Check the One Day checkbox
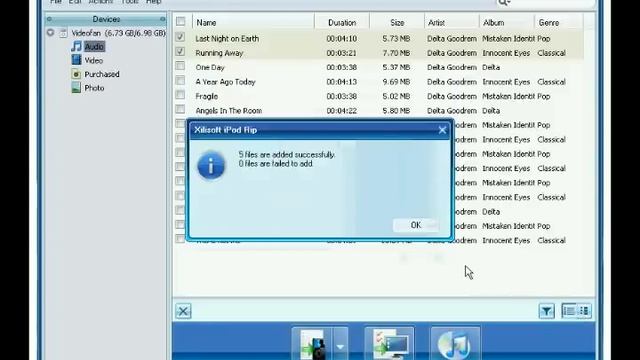This screenshot has width=640, height=360. [180, 66]
